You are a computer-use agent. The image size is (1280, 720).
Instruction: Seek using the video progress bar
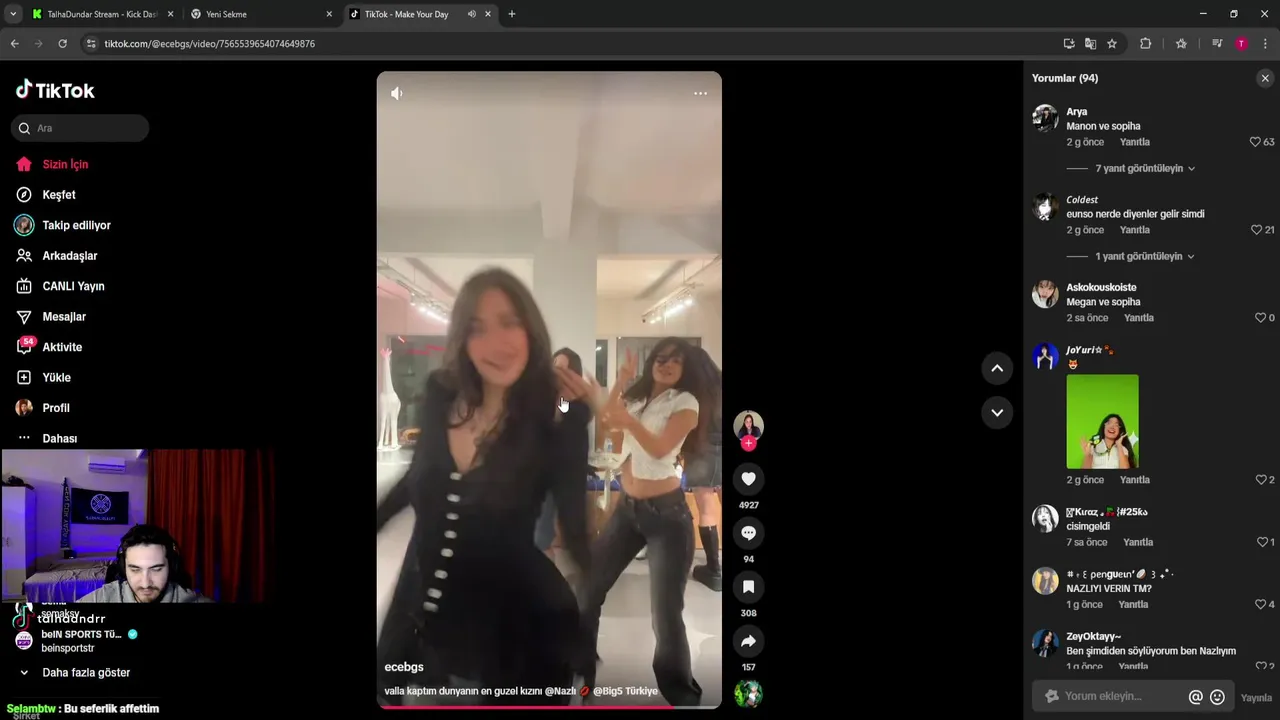click(549, 707)
